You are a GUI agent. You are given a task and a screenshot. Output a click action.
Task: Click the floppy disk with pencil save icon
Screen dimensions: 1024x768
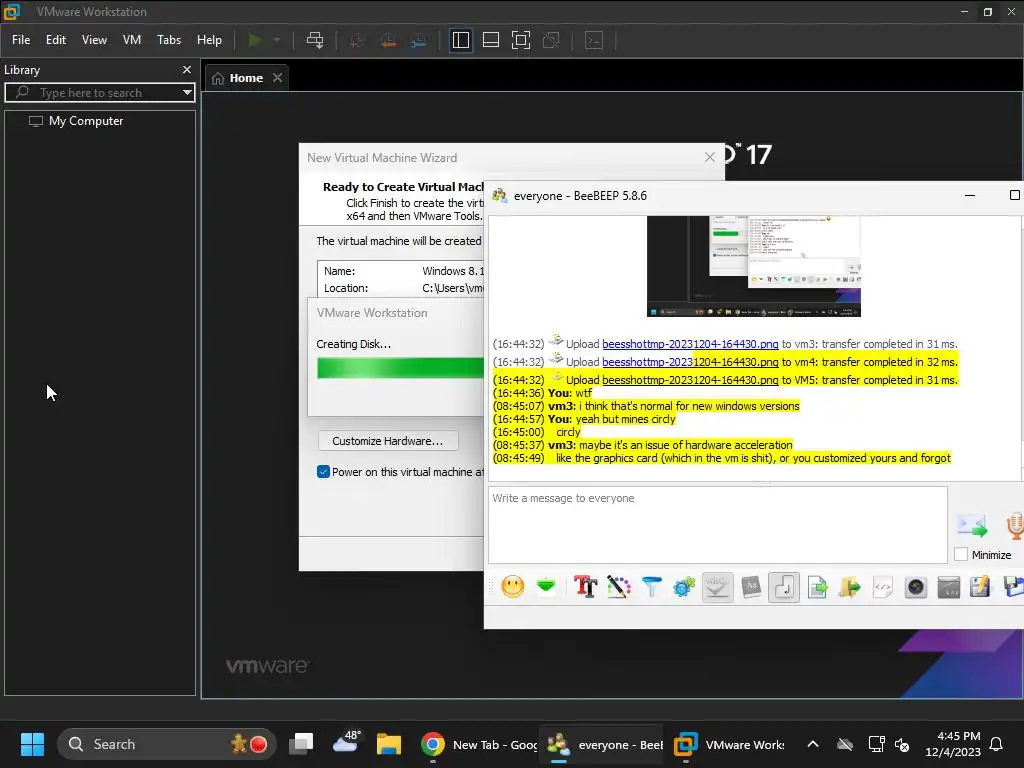[x=980, y=586]
